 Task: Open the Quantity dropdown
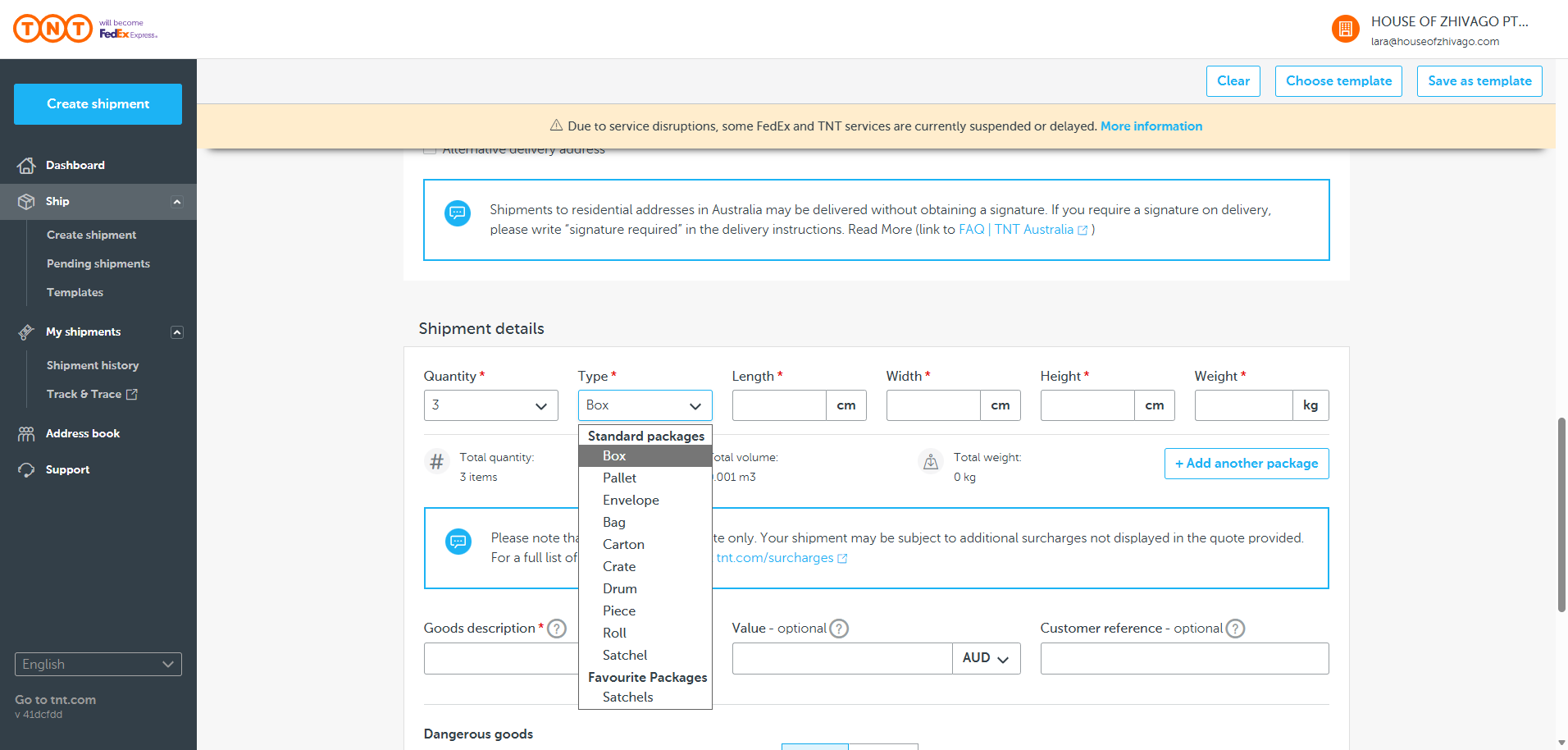[490, 405]
